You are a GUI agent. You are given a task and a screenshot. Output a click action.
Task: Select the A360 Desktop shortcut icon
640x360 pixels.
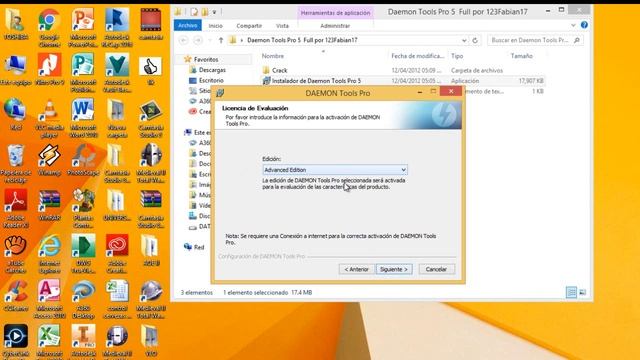click(x=83, y=299)
